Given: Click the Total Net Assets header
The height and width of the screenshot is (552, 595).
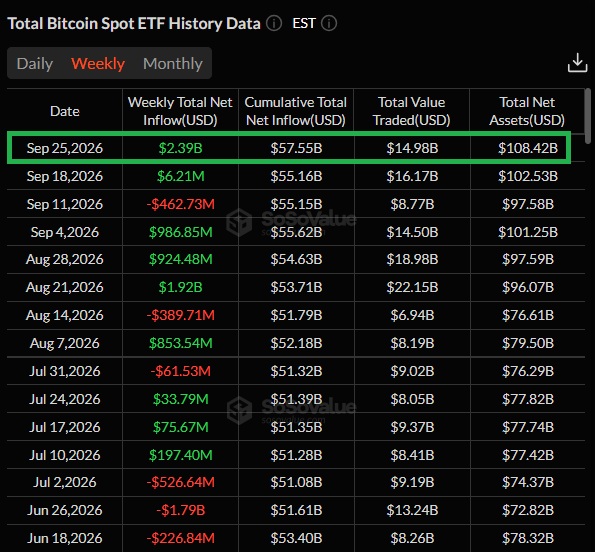Looking at the screenshot, I should point(527,111).
